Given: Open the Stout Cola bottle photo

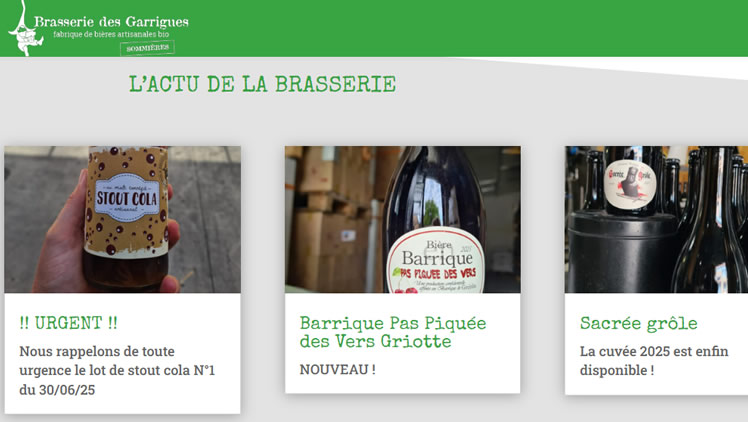Looking at the screenshot, I should 123,219.
